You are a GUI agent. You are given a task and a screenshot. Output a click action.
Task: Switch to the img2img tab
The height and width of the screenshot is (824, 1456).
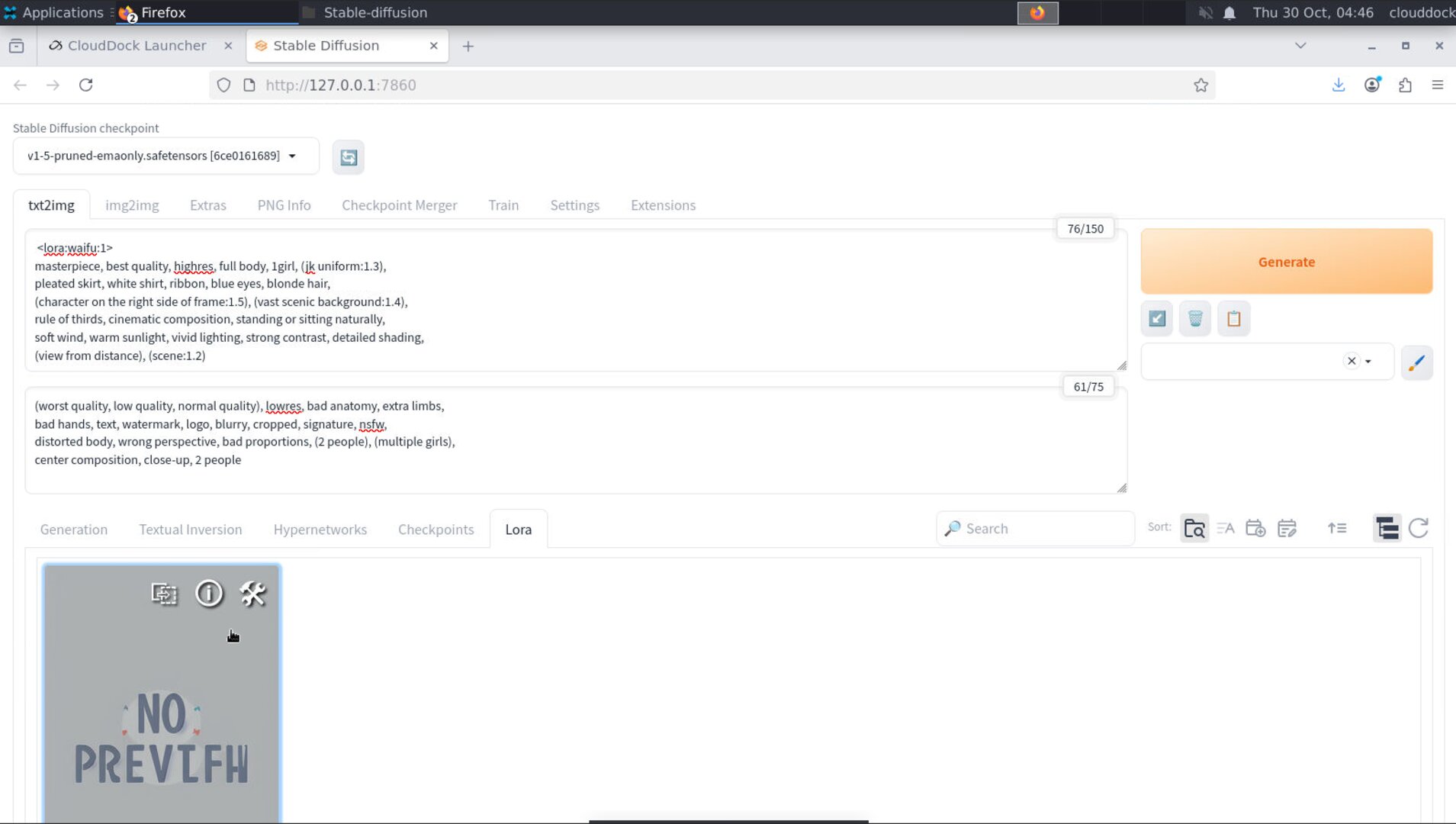[132, 205]
